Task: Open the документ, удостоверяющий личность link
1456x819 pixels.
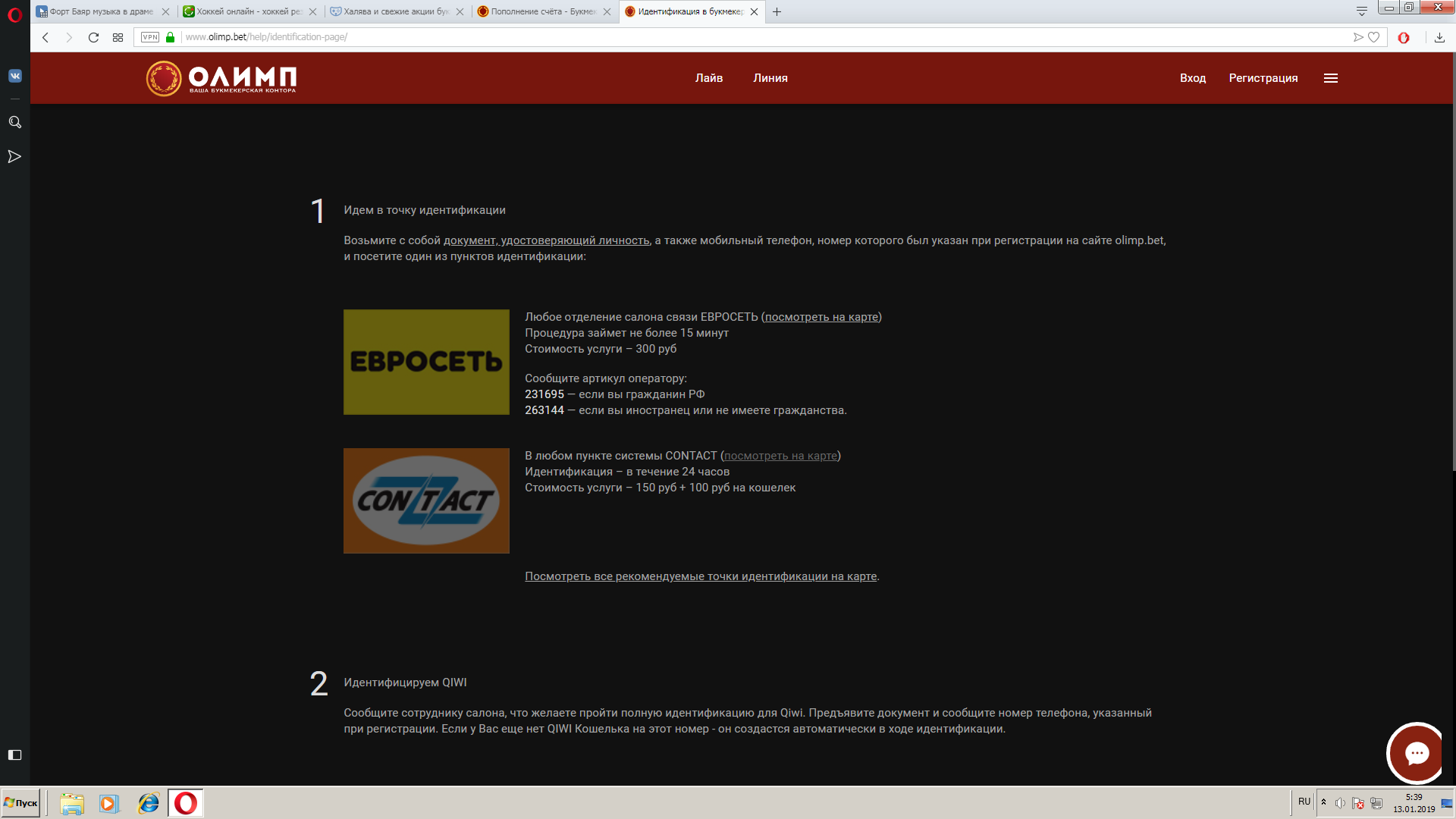Action: click(547, 240)
